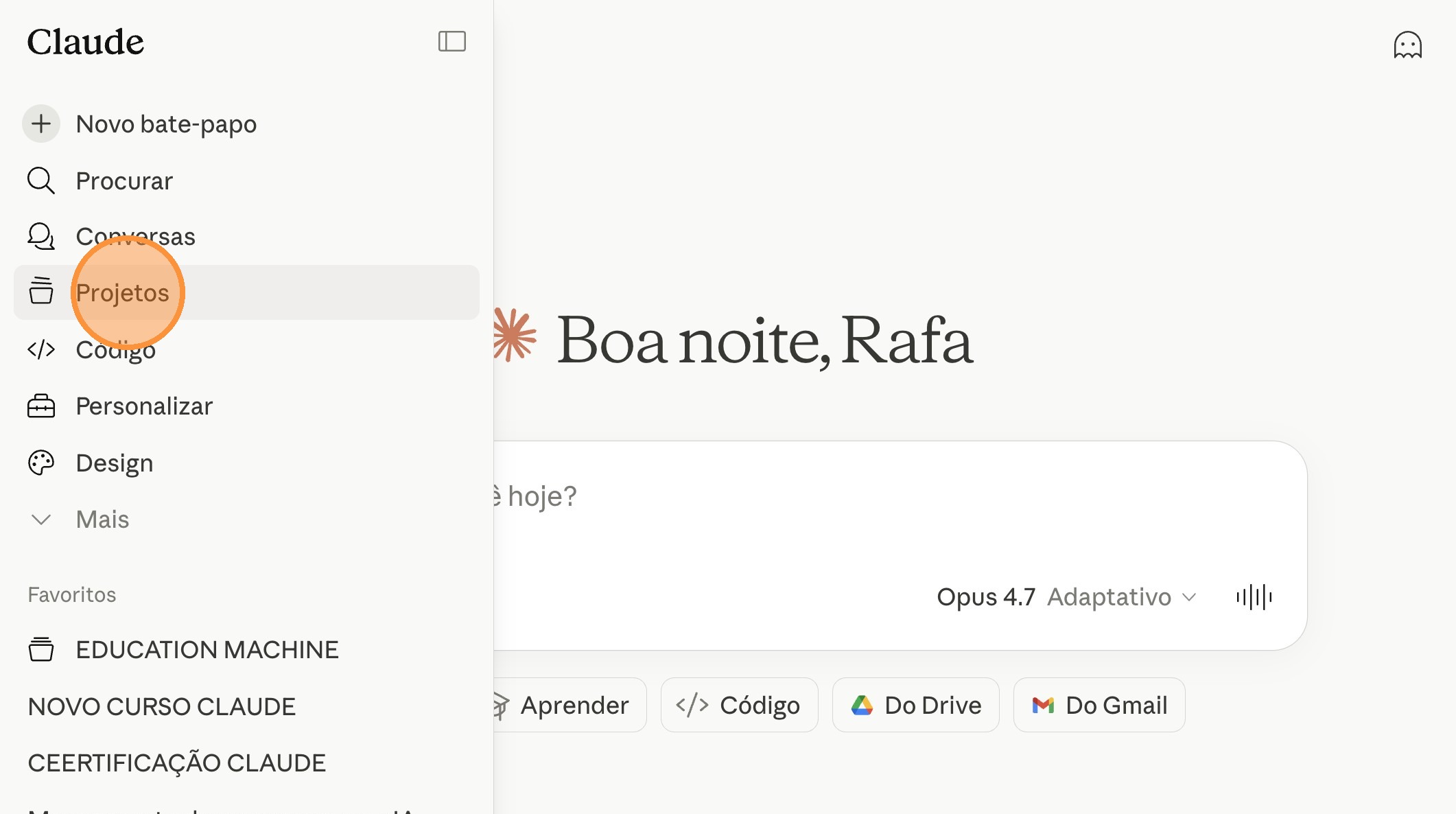Click the Aprender suggestion chip
This screenshot has width=1456, height=814.
point(570,705)
